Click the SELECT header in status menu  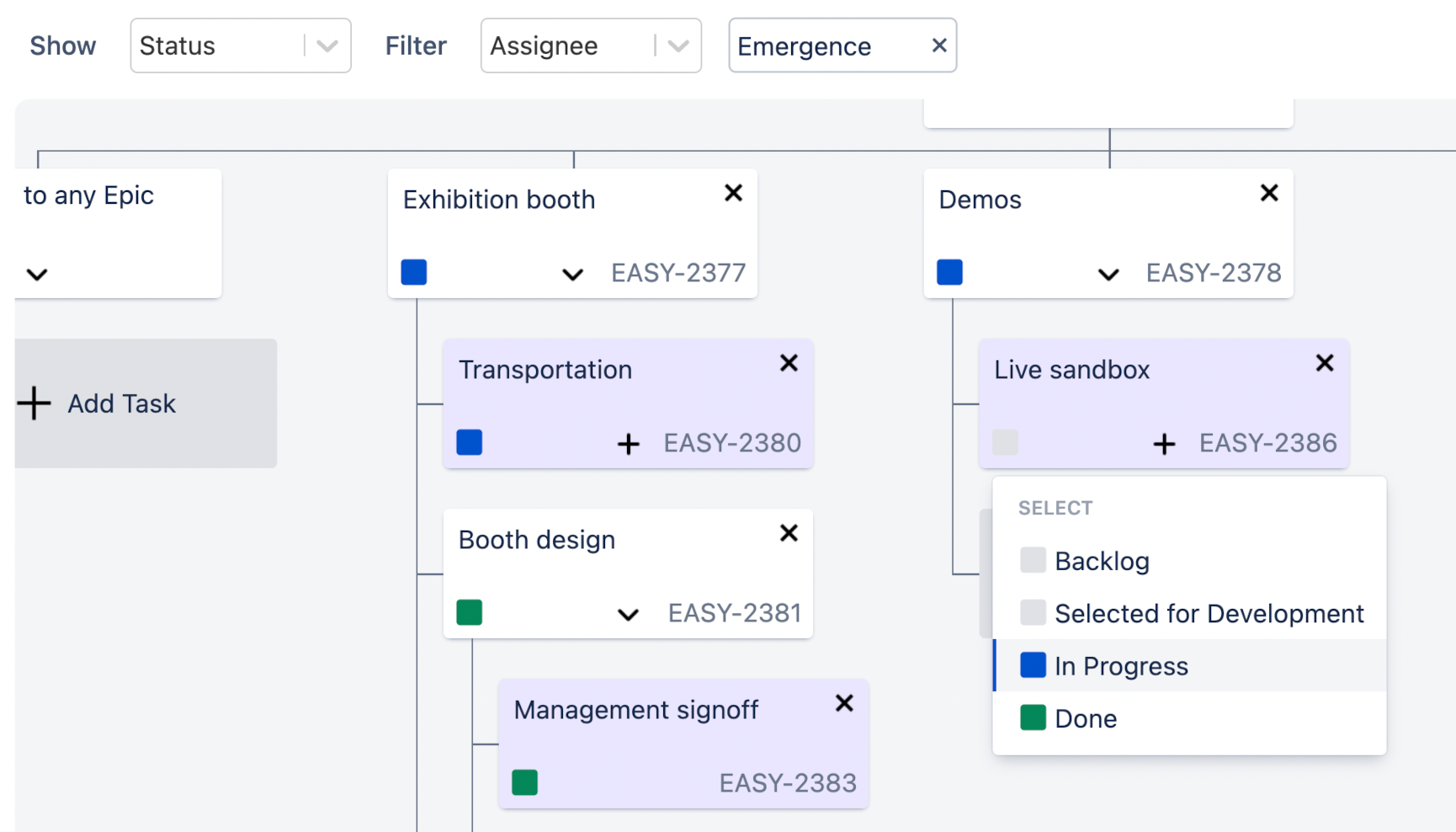pos(1055,508)
